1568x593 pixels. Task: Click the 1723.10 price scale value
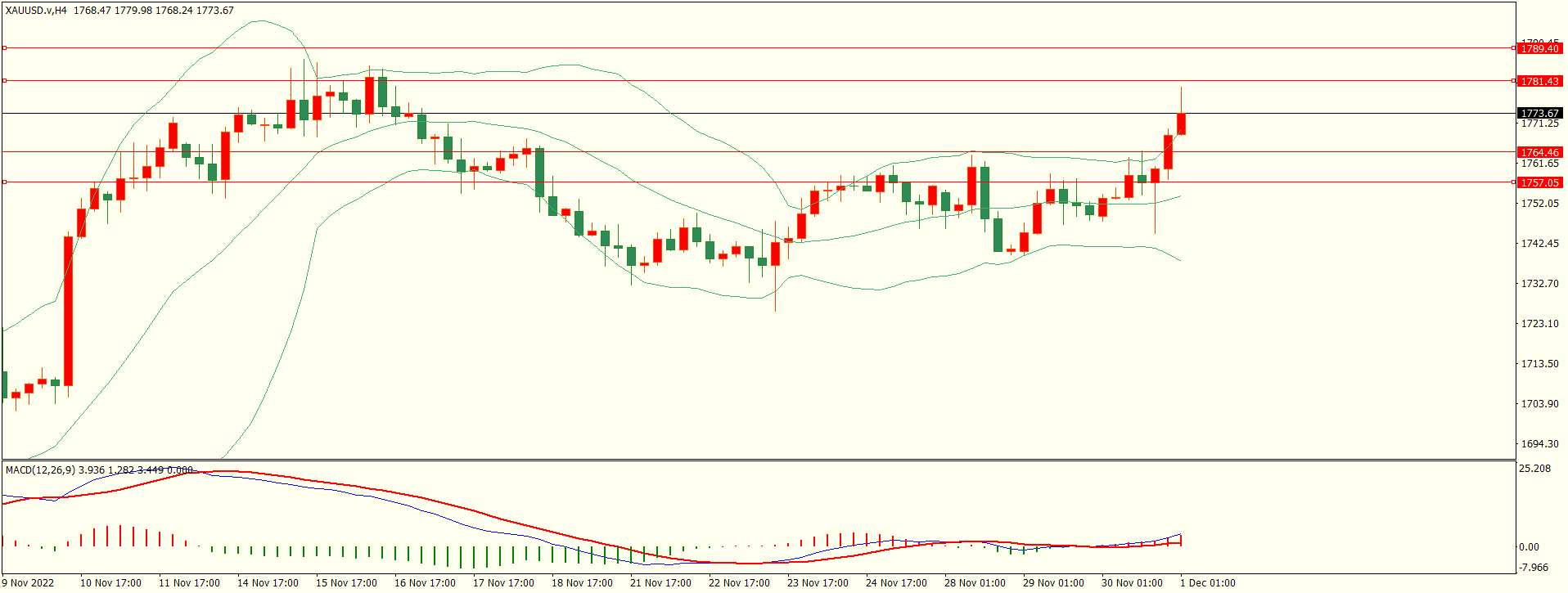click(x=1539, y=324)
